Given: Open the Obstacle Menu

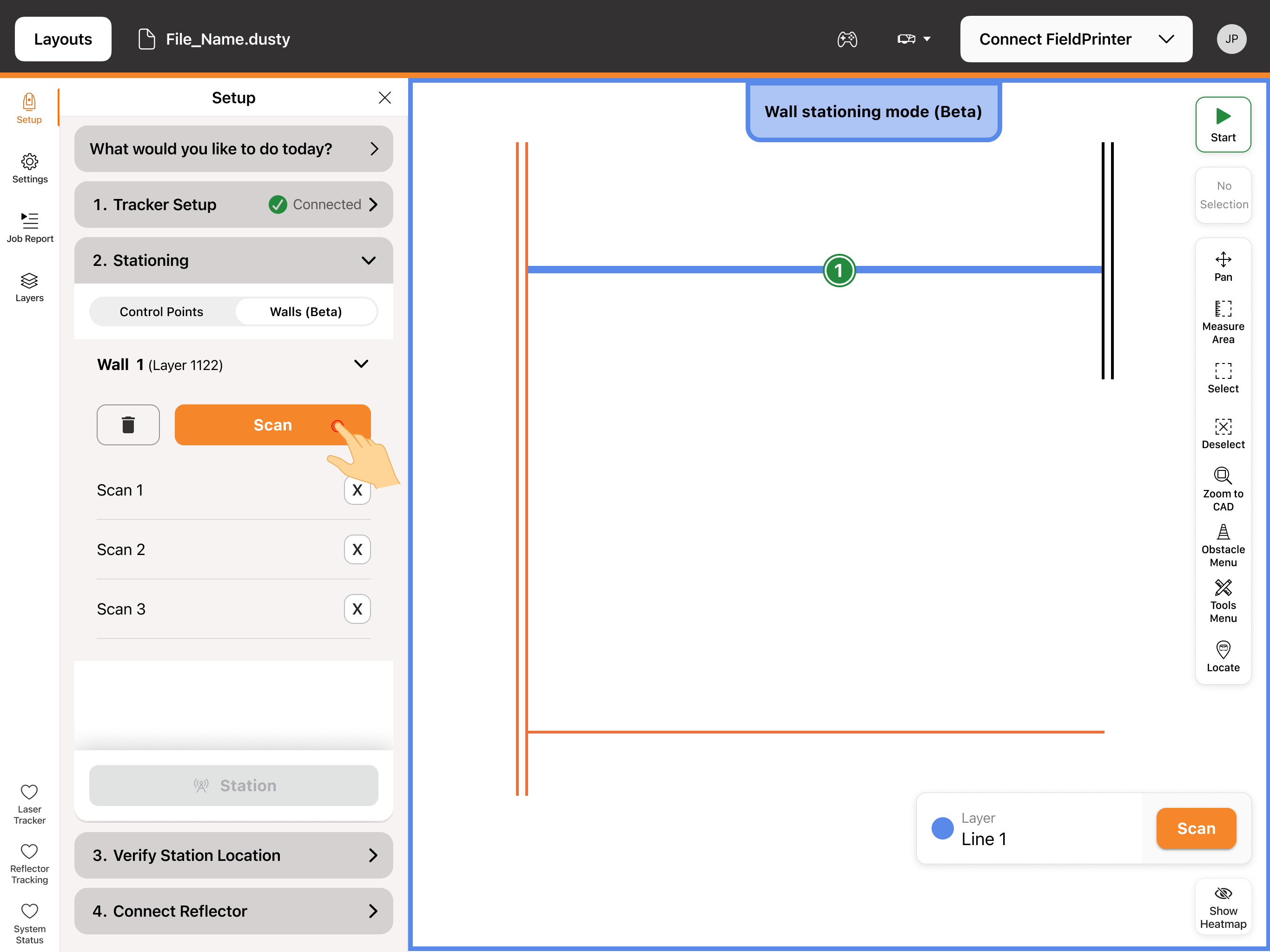Looking at the screenshot, I should point(1223,545).
